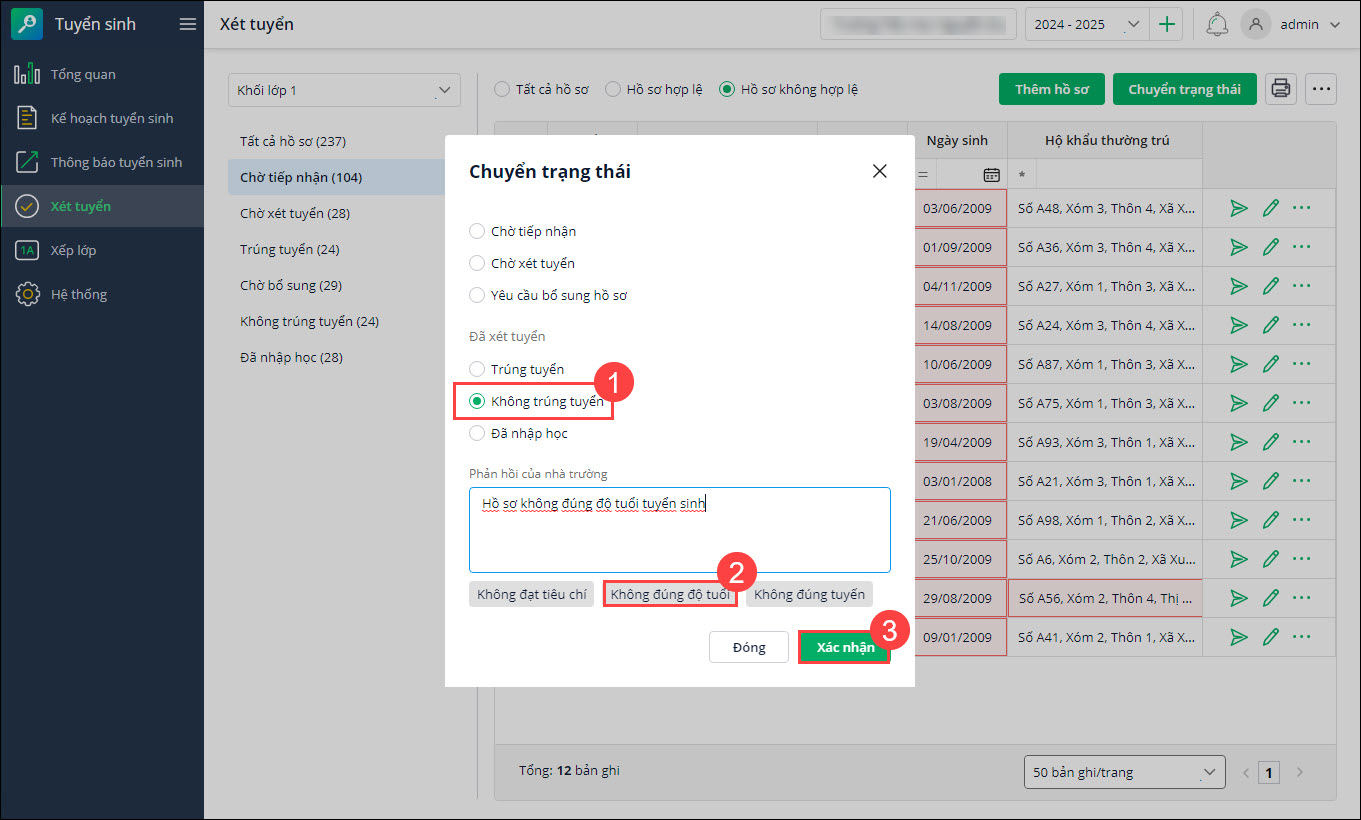Viewport: 1361px width, 820px height.
Task: Click edit pencil for row 09/01/2009
Action: click(x=1271, y=637)
